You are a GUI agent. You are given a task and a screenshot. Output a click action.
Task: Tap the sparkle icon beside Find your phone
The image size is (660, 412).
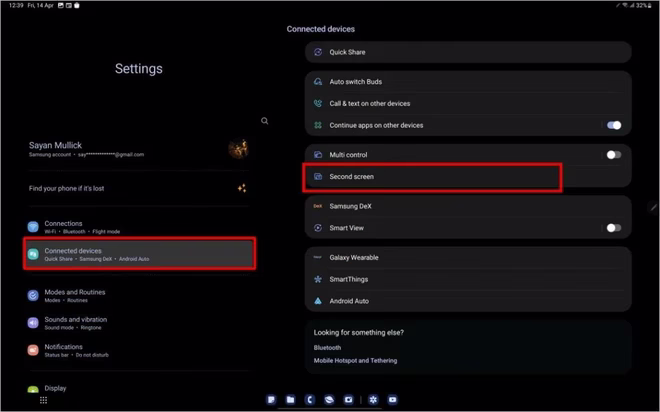242,188
